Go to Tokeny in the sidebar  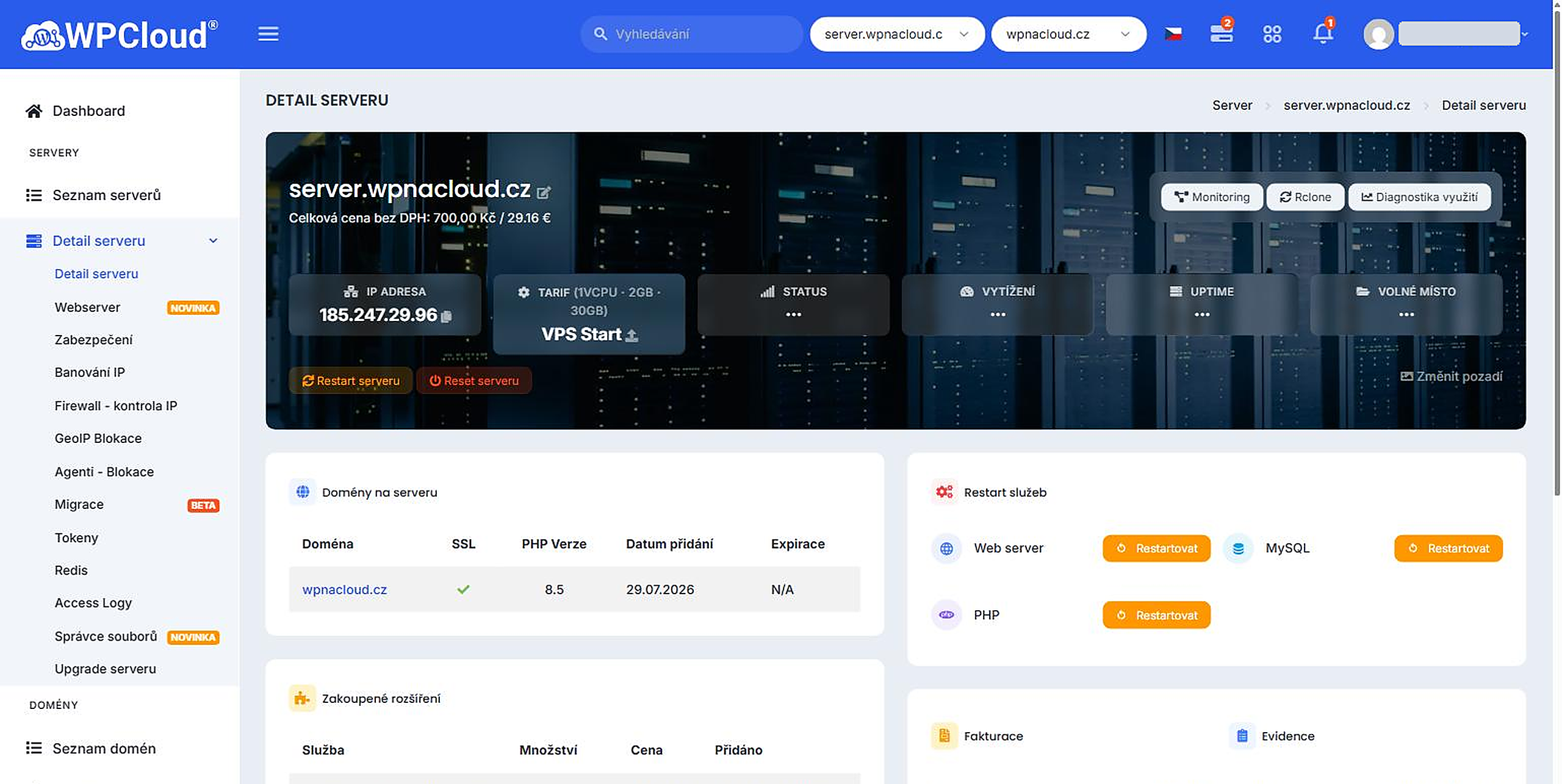(76, 538)
